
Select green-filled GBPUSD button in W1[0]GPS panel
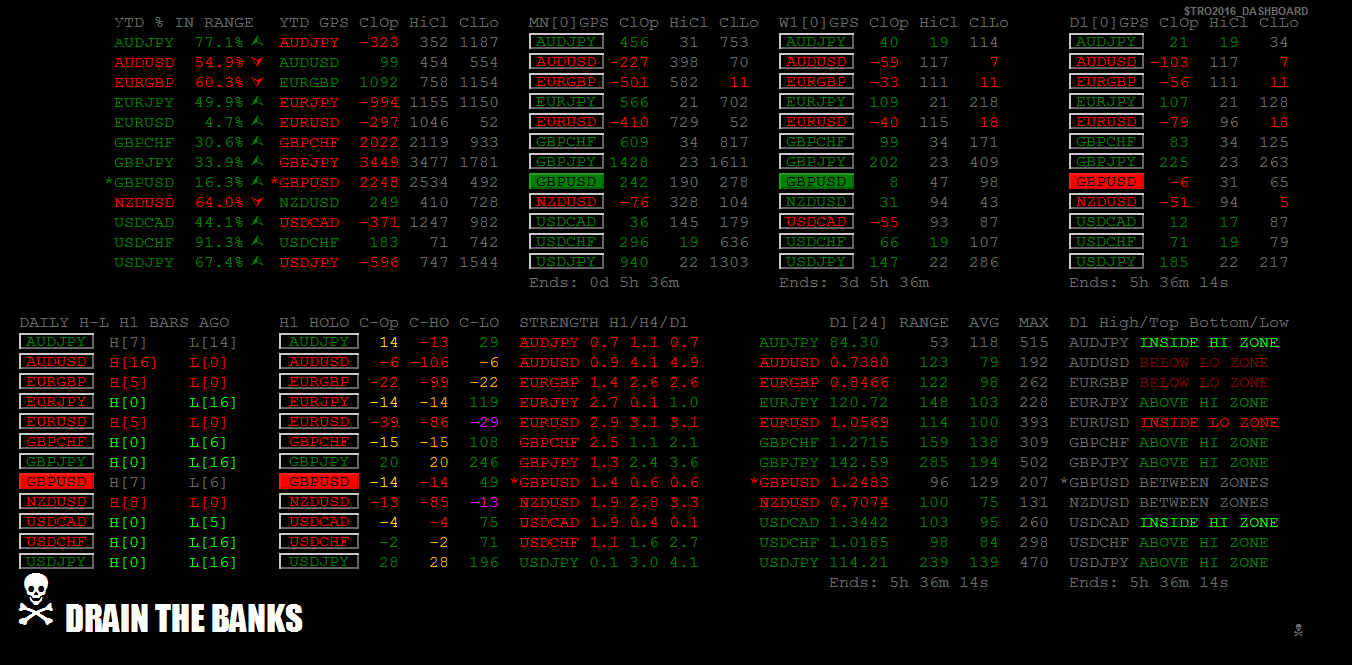pyautogui.click(x=816, y=182)
